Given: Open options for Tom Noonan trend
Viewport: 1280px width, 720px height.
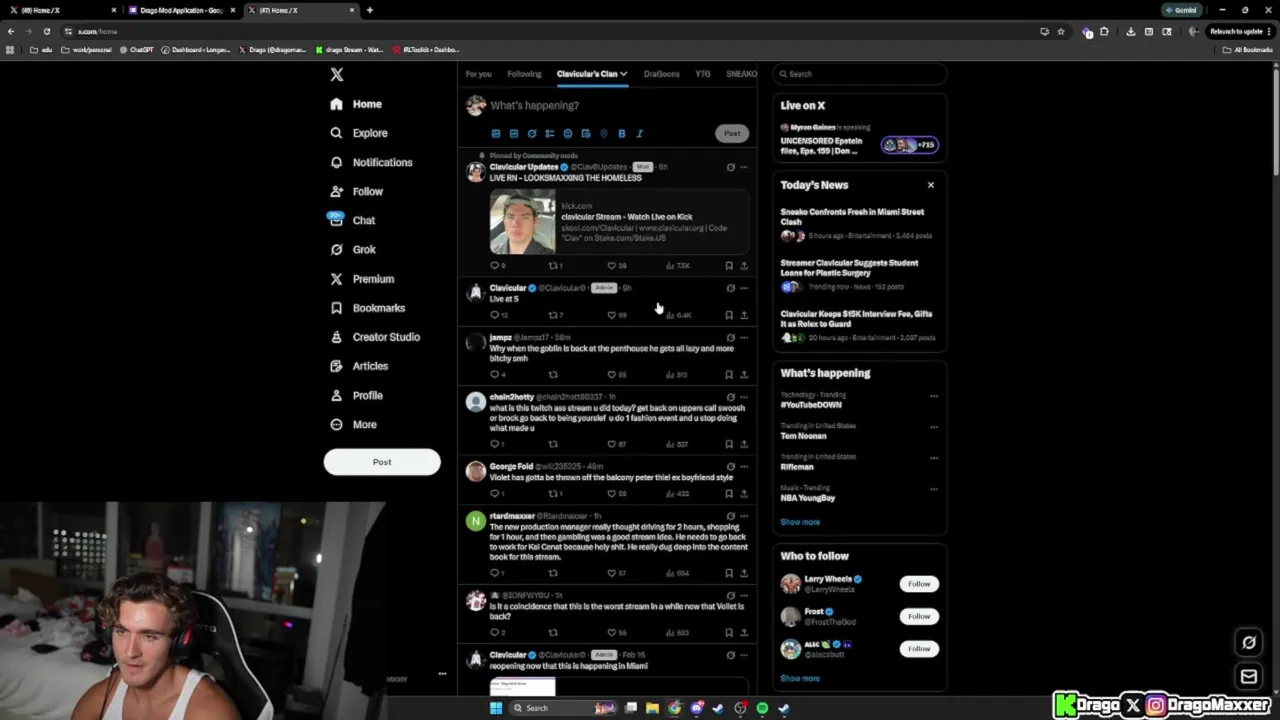Looking at the screenshot, I should coord(934,427).
